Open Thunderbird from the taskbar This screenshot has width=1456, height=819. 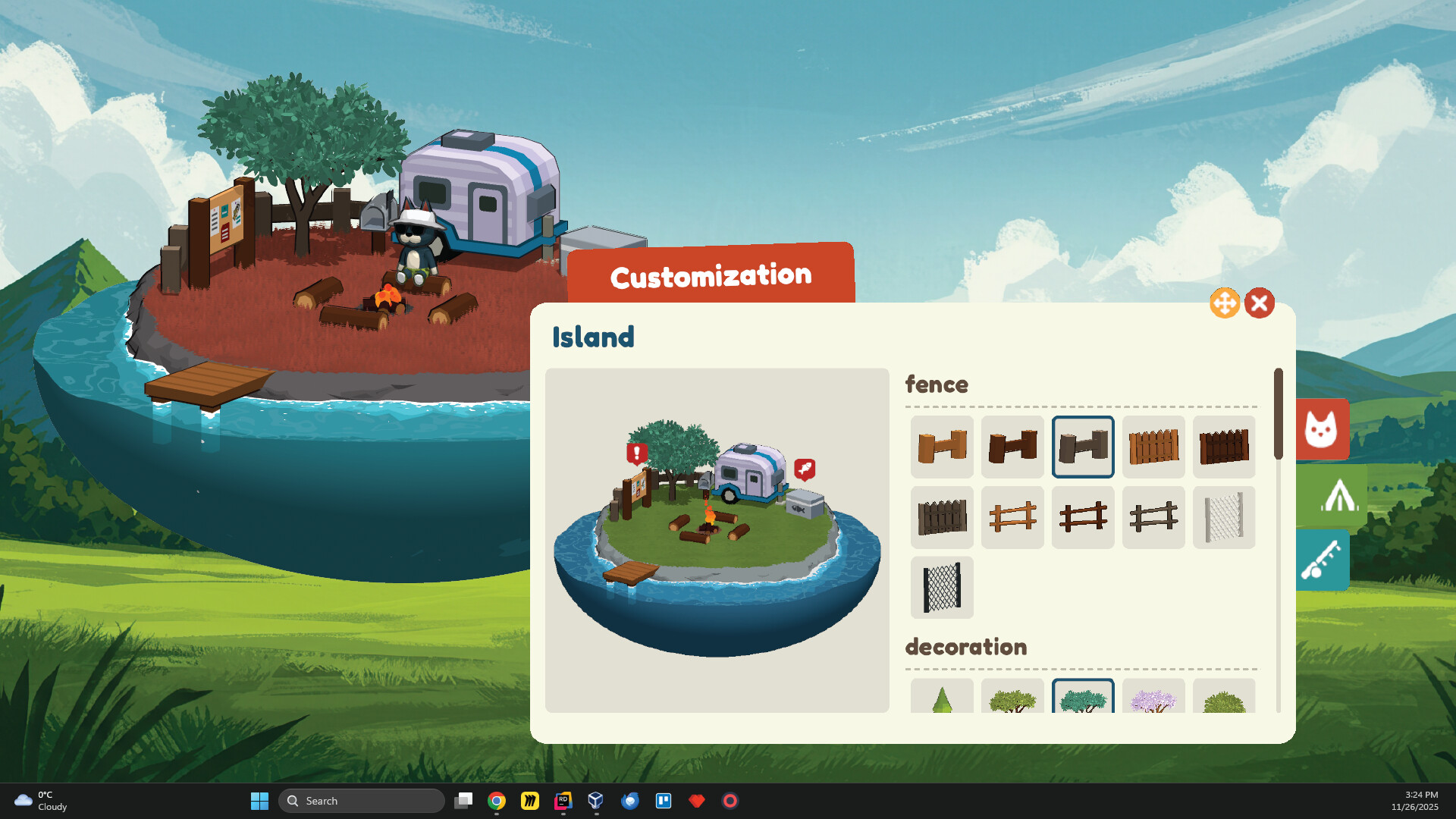pos(629,801)
